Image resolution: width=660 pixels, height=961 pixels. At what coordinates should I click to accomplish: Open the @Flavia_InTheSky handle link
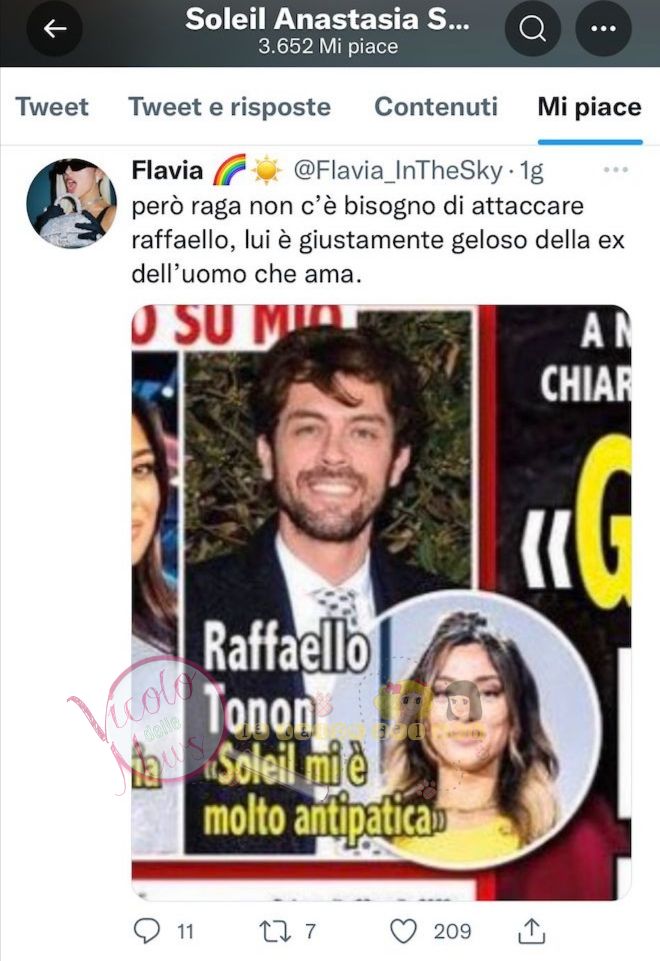(x=398, y=170)
